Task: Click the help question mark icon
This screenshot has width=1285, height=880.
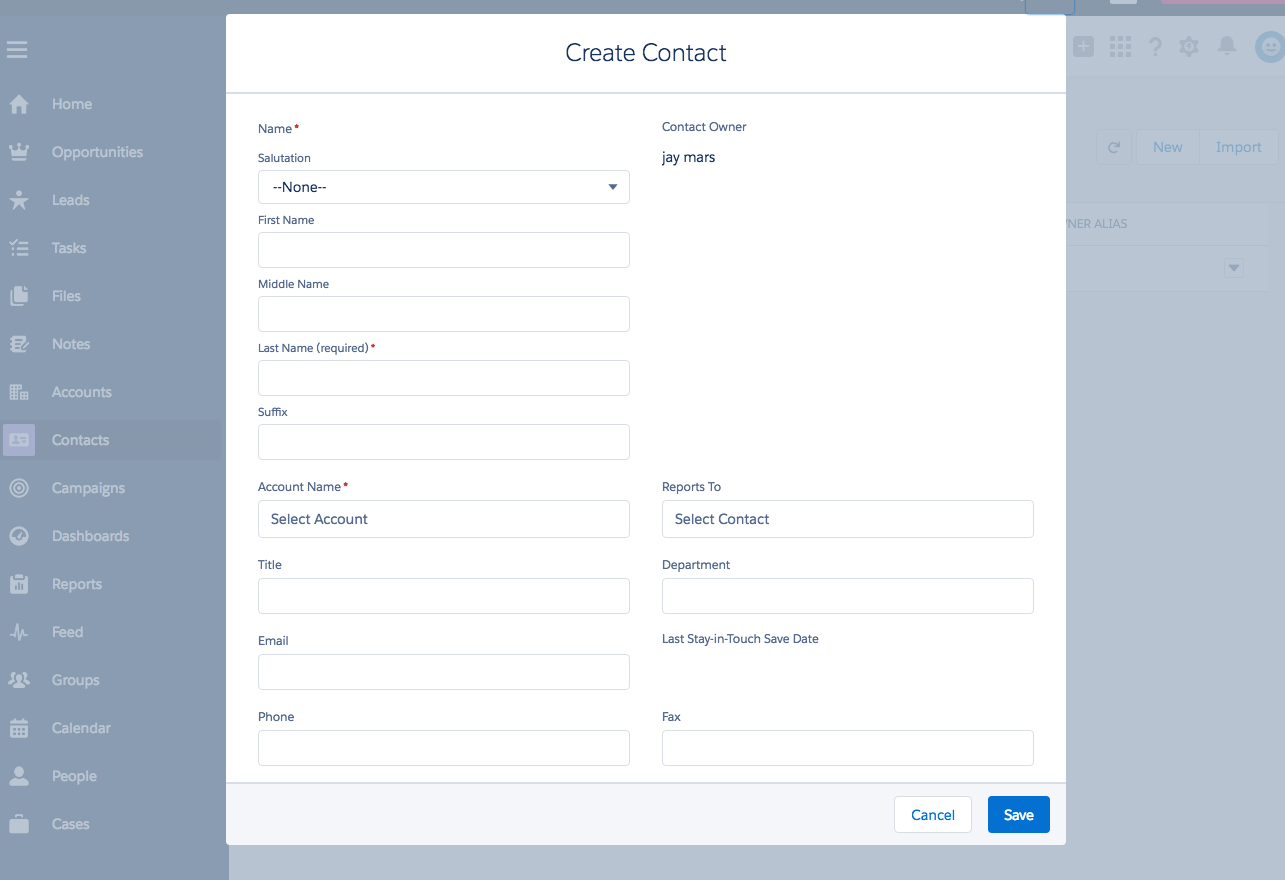Action: [x=1155, y=46]
